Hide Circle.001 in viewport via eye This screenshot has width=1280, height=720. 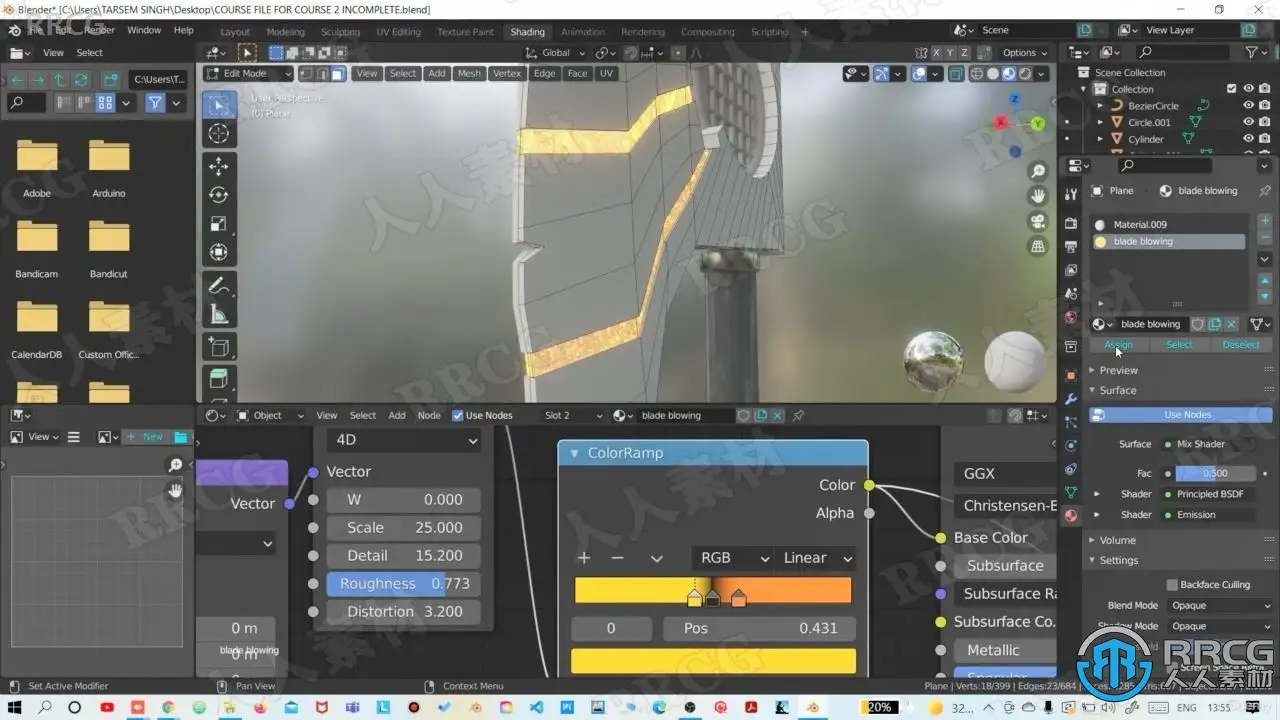pos(1248,122)
